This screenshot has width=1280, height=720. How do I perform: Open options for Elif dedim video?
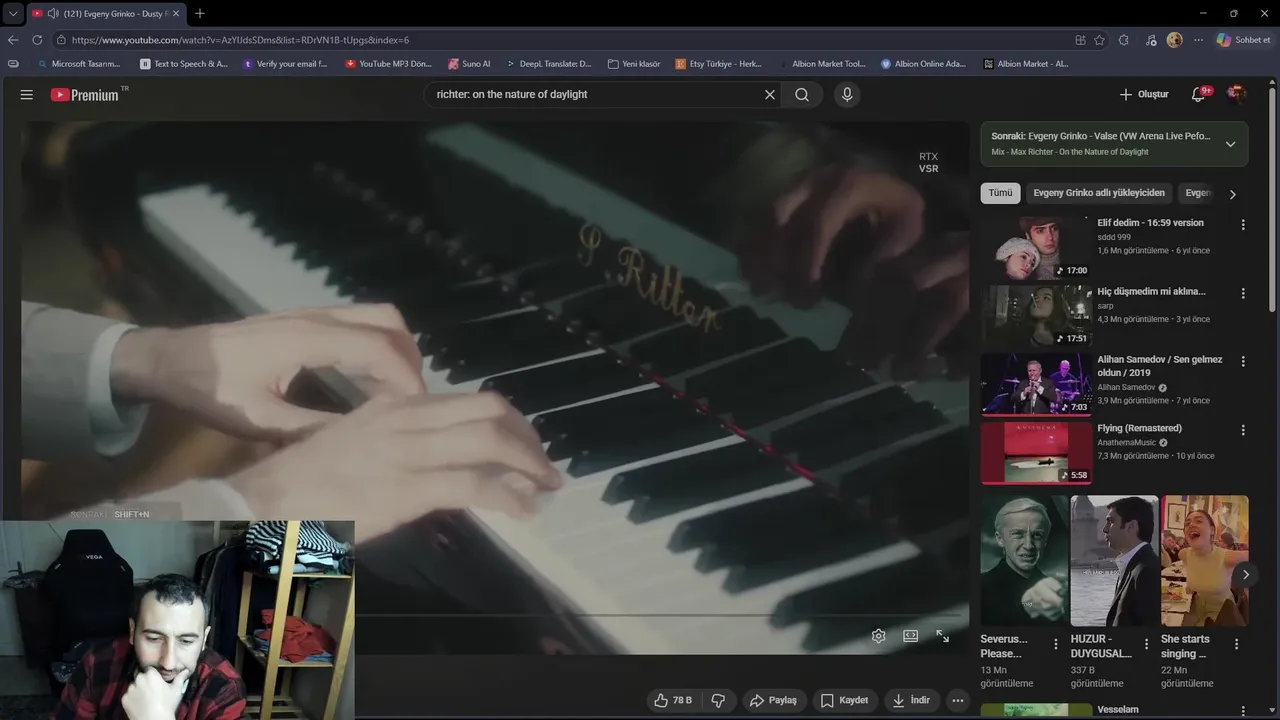(x=1243, y=225)
